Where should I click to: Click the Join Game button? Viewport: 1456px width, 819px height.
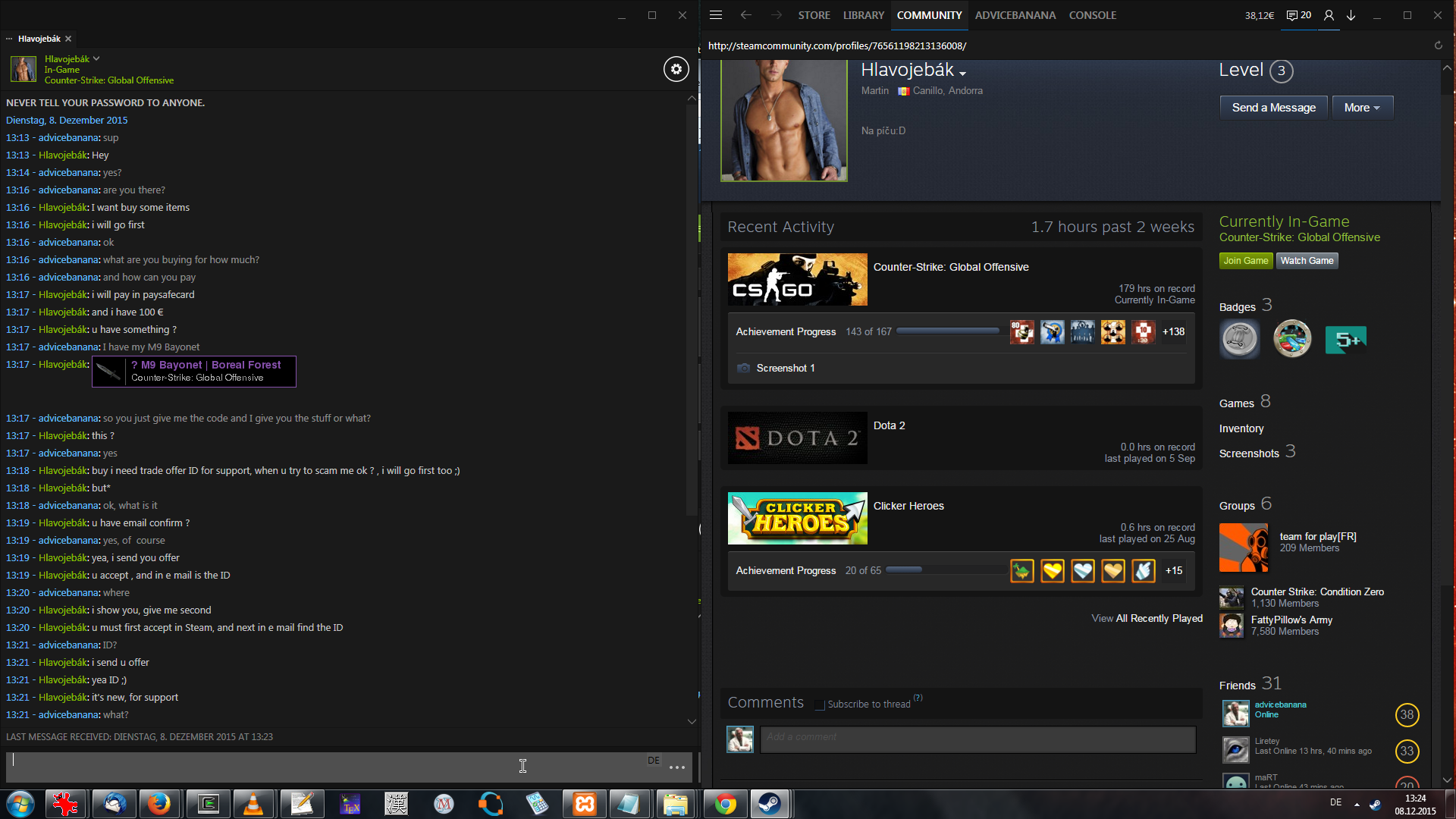click(1245, 261)
